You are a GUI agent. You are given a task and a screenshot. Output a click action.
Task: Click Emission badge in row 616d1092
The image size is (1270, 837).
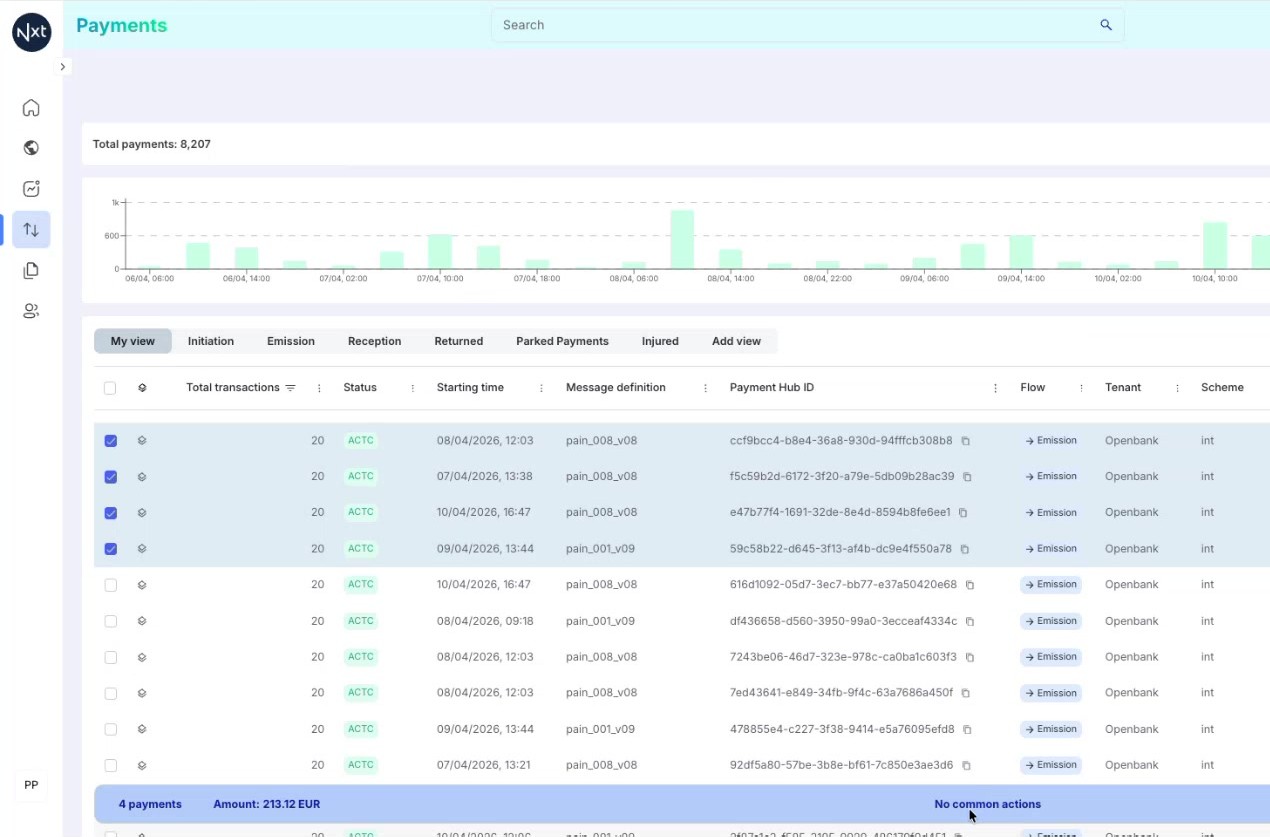click(x=1051, y=585)
